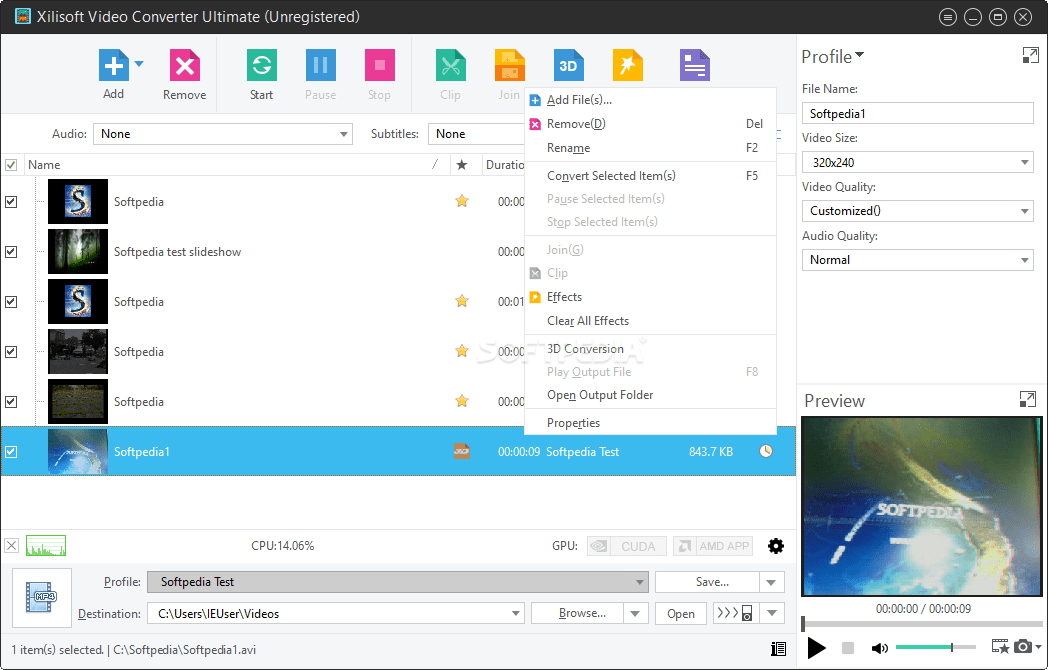
Task: Choose Rename from the context menu
Action: click(567, 147)
